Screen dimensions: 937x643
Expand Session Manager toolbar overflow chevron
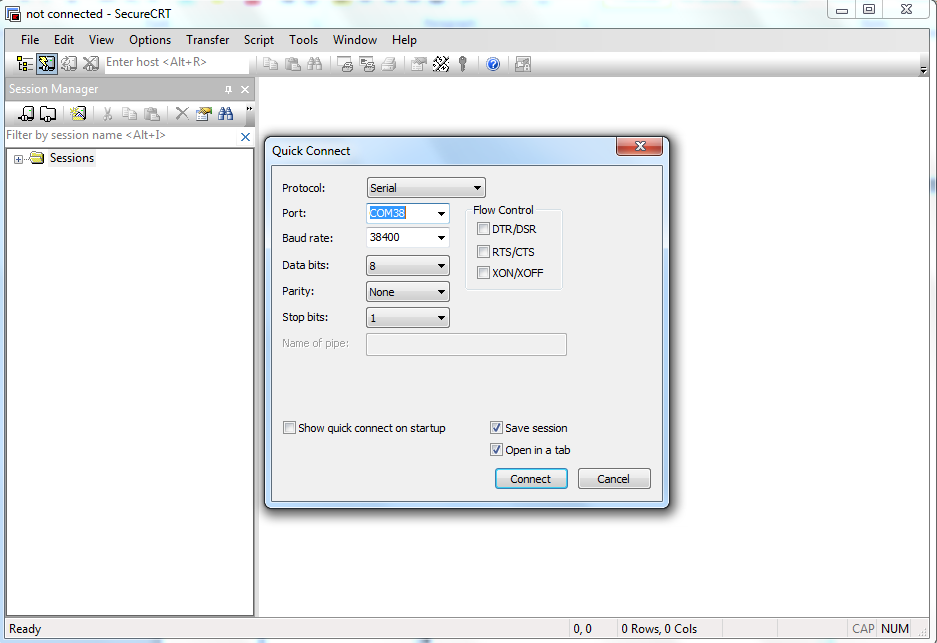pyautogui.click(x=249, y=110)
